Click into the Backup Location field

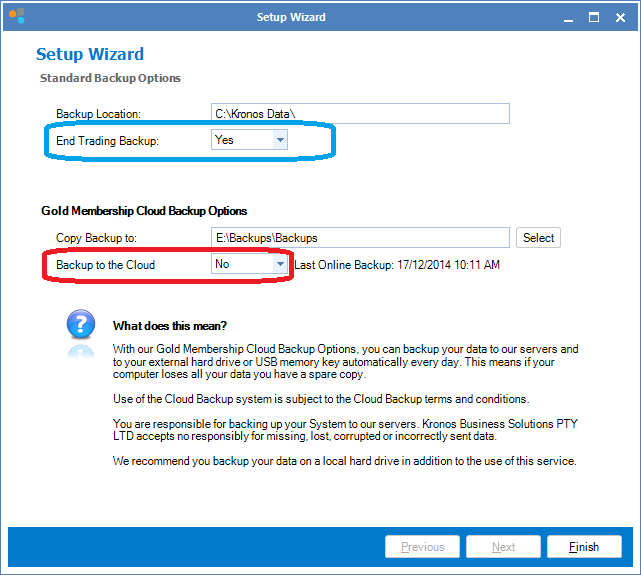tap(360, 114)
